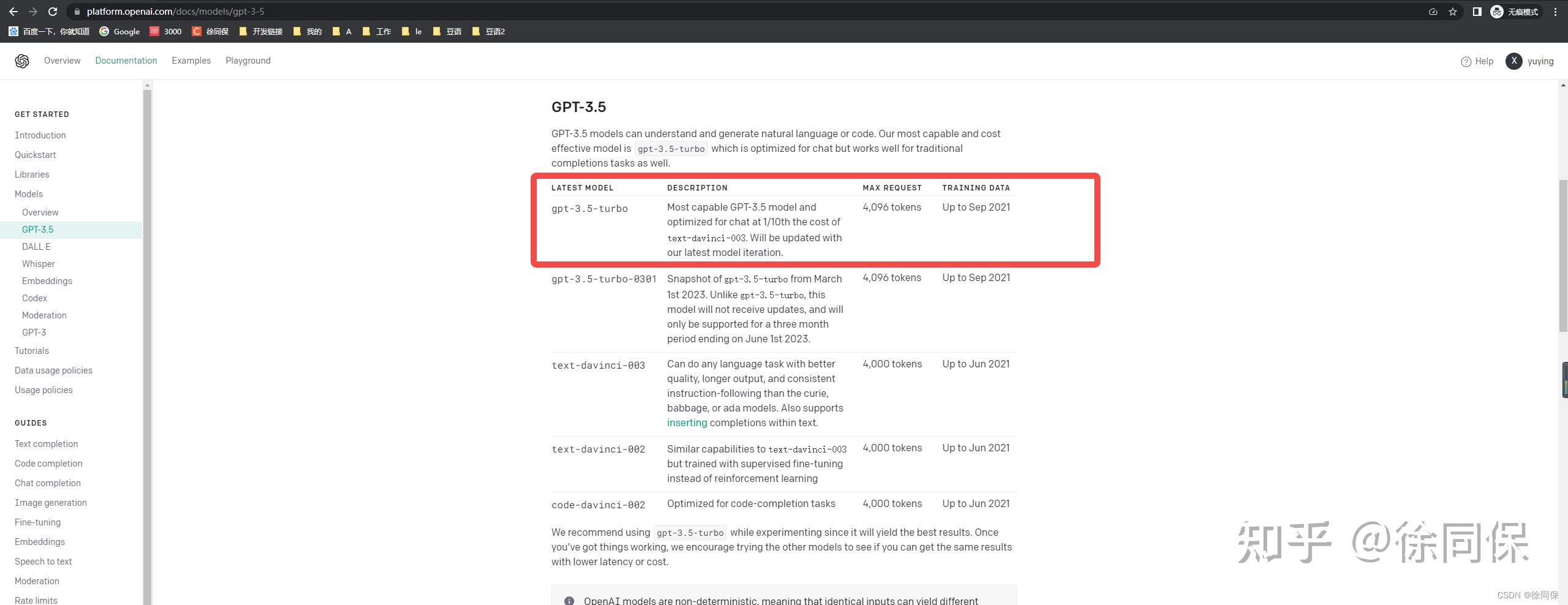Open Chat completion guide
This screenshot has height=605, width=1568.
click(48, 483)
